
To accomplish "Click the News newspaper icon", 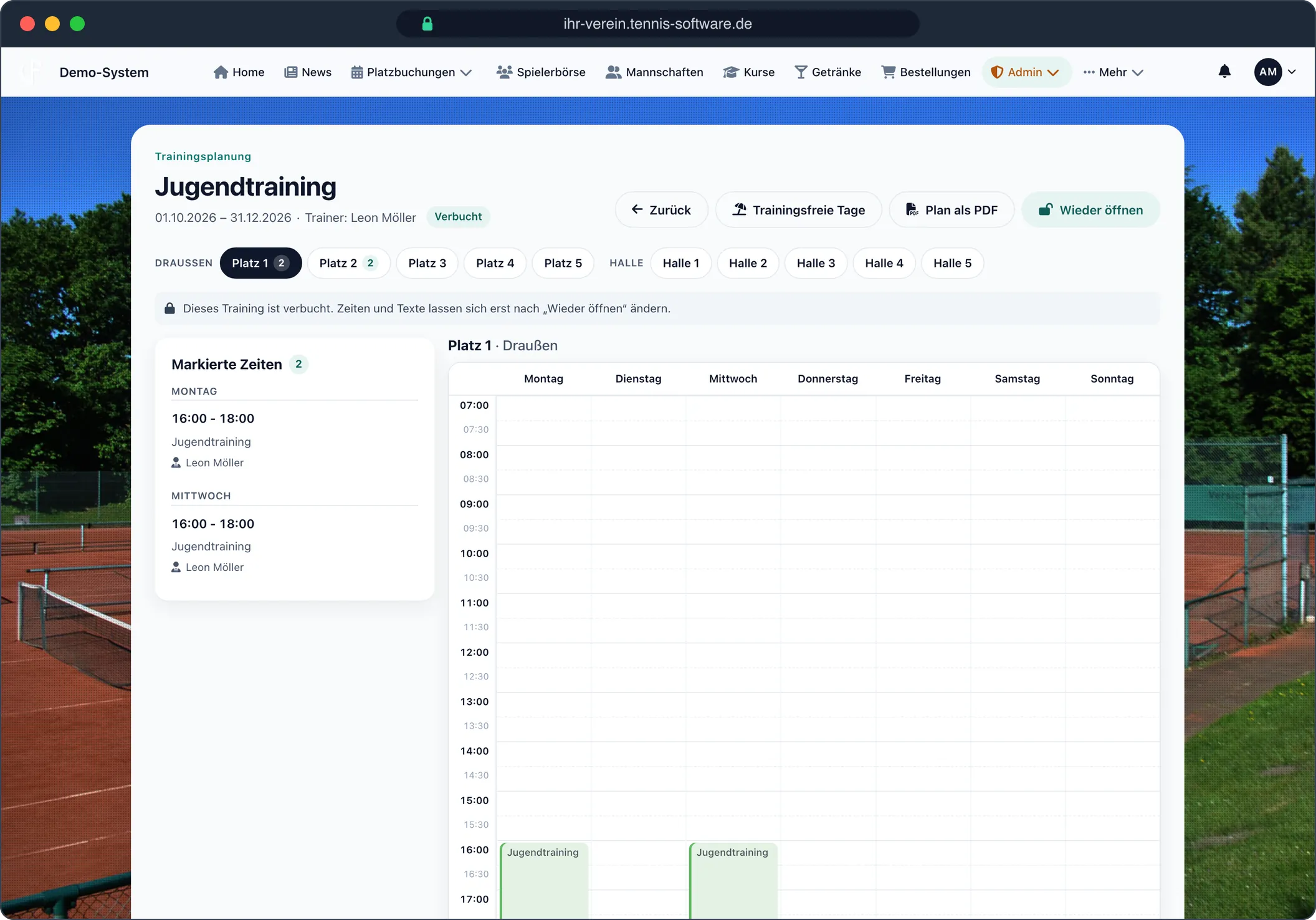I will (x=290, y=72).
